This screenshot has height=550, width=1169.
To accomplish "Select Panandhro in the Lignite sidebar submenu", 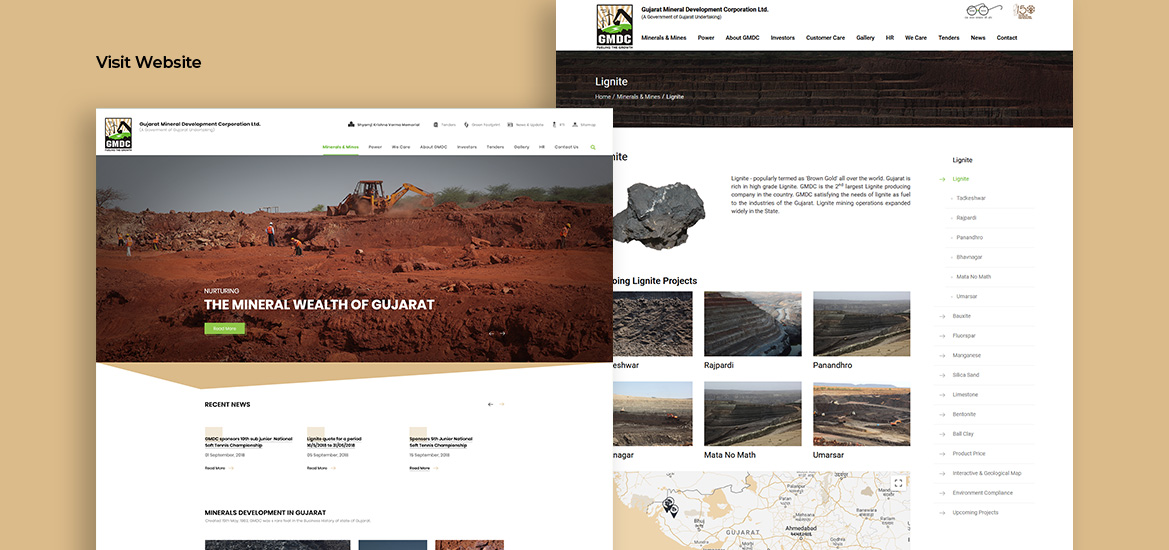I will click(x=969, y=237).
